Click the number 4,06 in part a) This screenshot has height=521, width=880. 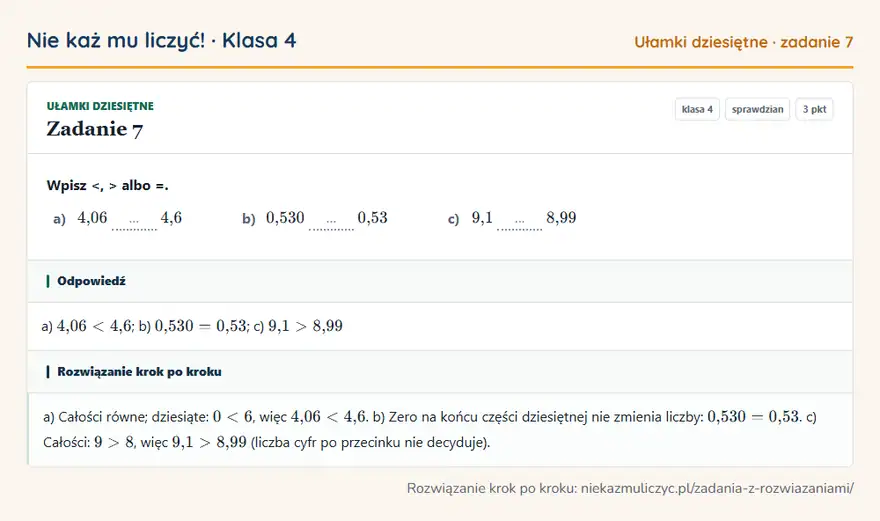pyautogui.click(x=92, y=218)
